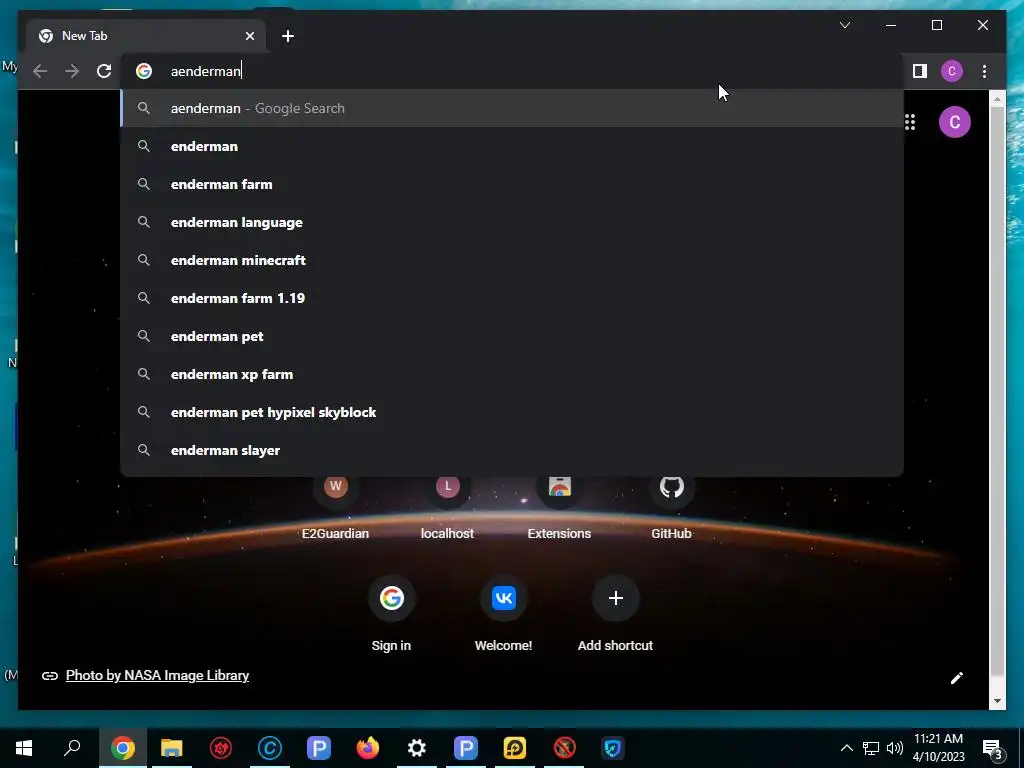Select the 'enderman language' suggestion

tap(512, 222)
